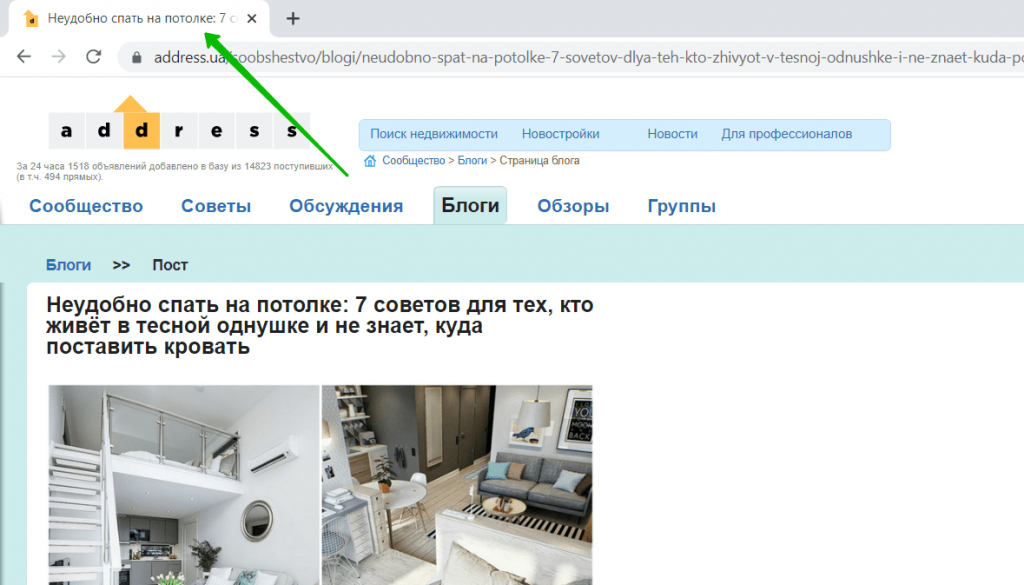Click 'Блоги' link before 'Пост'
The width and height of the screenshot is (1024, 585).
(69, 265)
